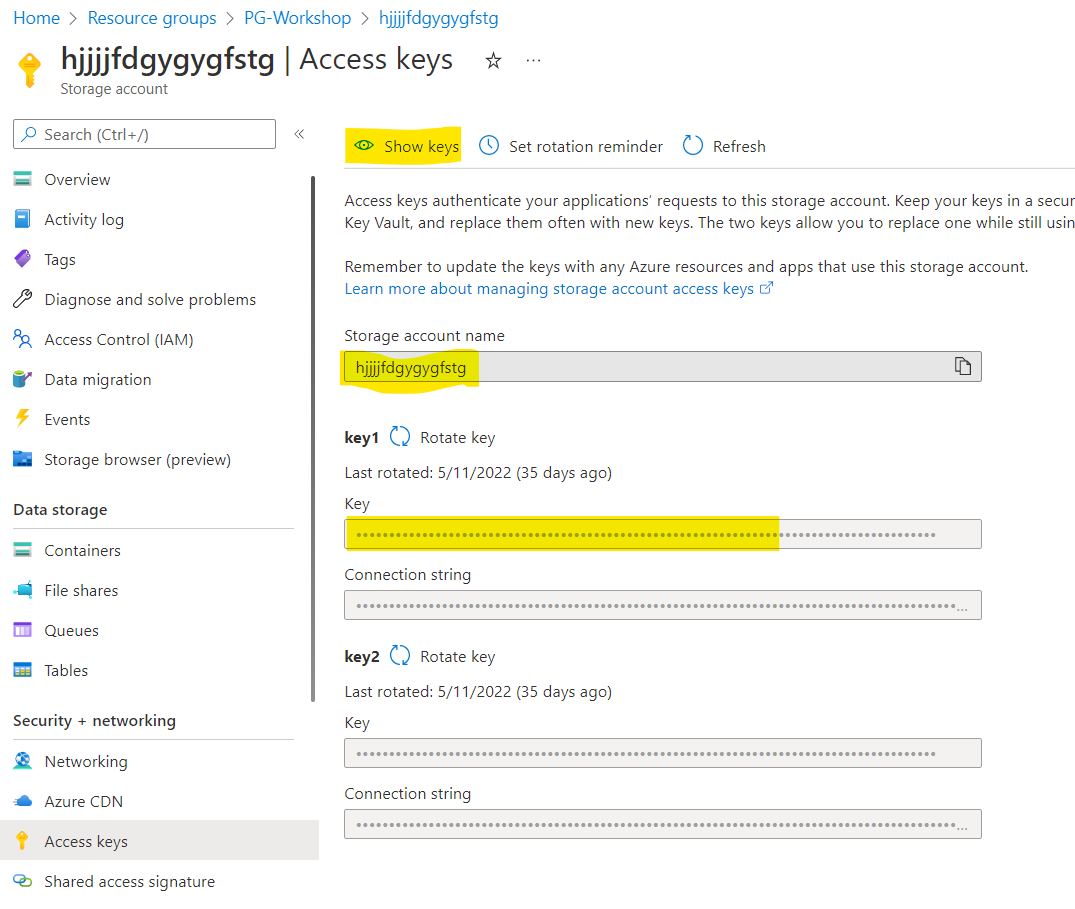Favorite this page with the star icon

coord(493,61)
